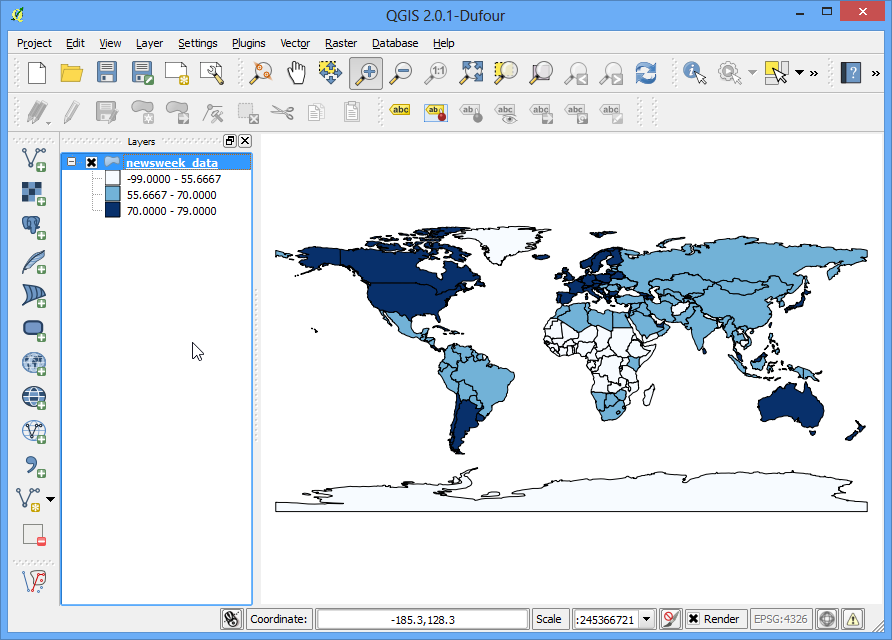Activate Select Features tool
The width and height of the screenshot is (892, 640).
click(x=777, y=73)
